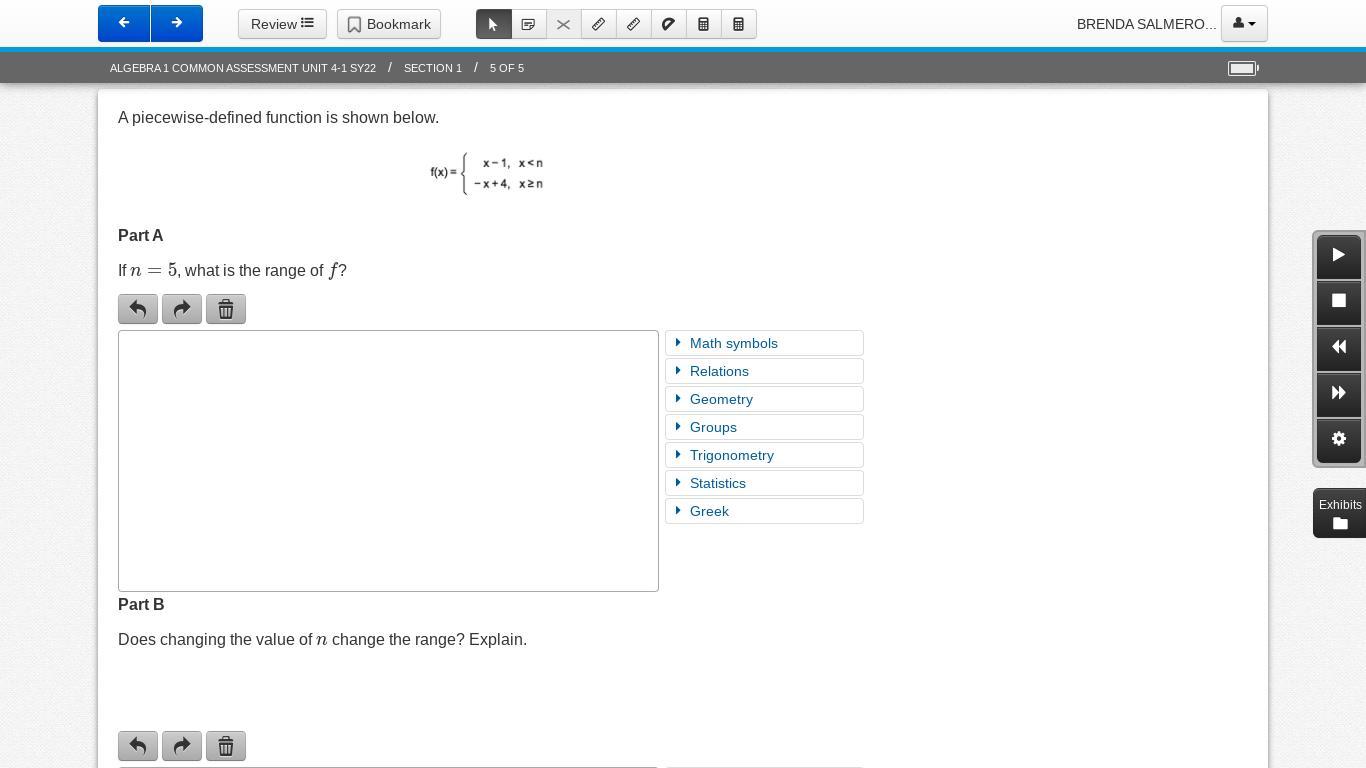
Task: Fast-forward the audio reader
Action: pos(1339,394)
